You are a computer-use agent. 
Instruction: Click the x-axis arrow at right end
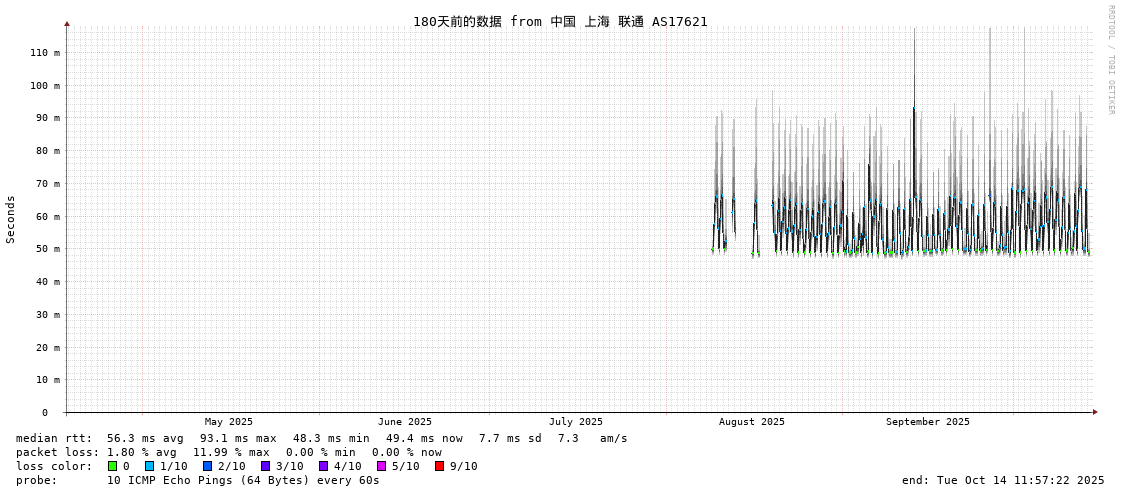tap(1095, 412)
